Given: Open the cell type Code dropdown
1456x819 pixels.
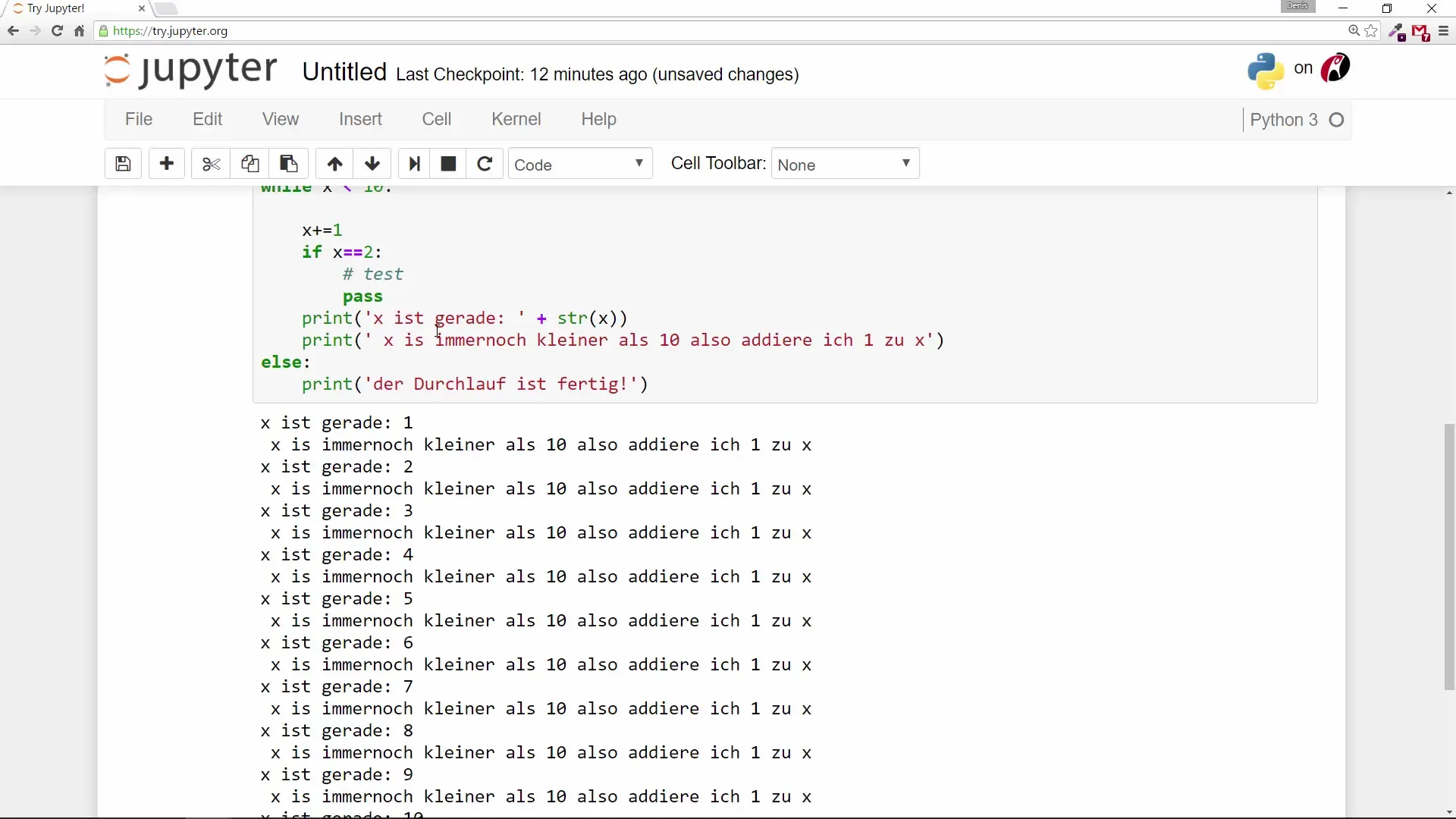Looking at the screenshot, I should point(580,164).
